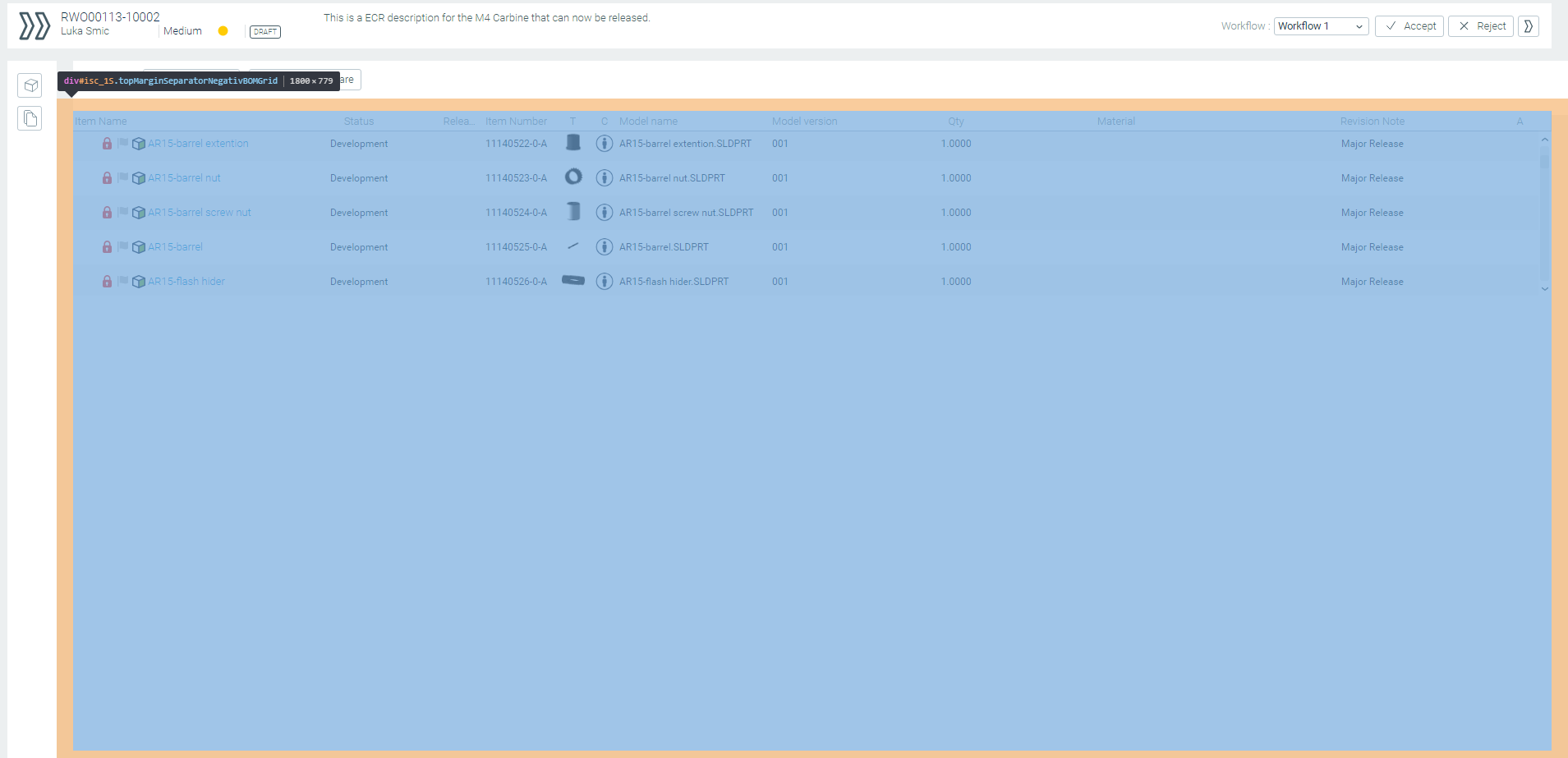The width and height of the screenshot is (1568, 758).
Task: Click the documents copy icon in left sidebar
Action: coord(30,118)
